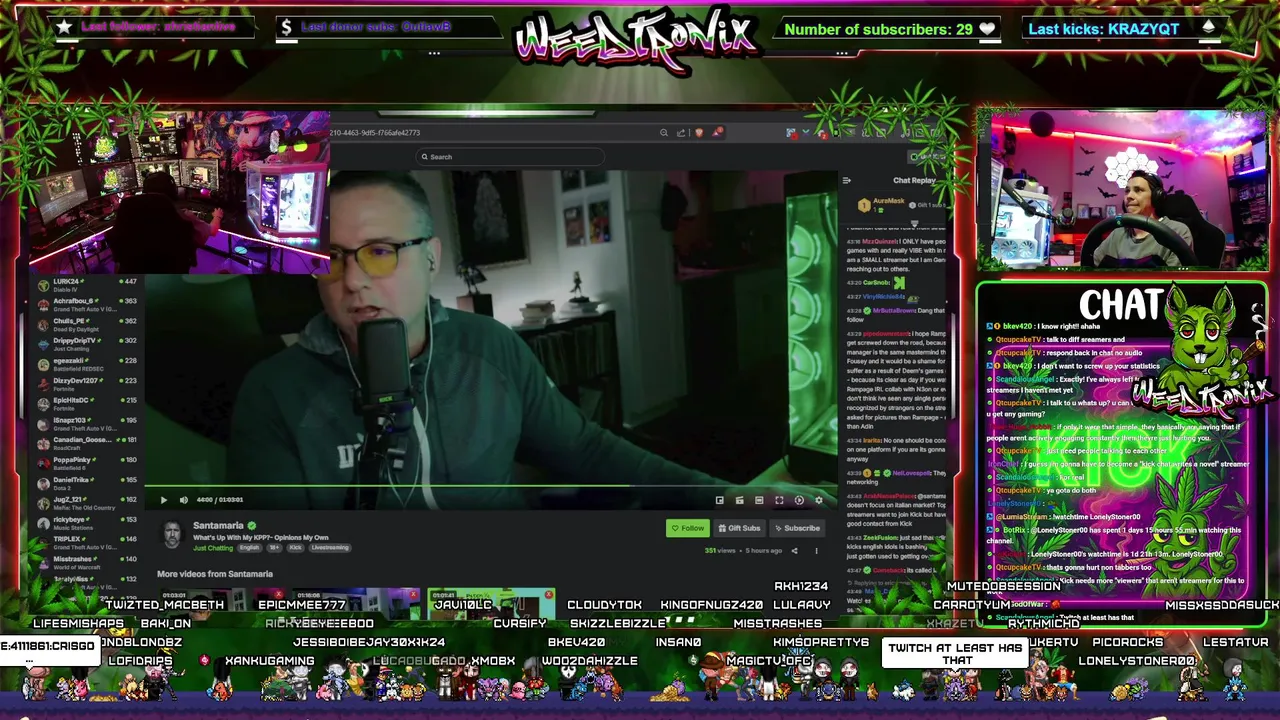The height and width of the screenshot is (720, 1280).
Task: Open playback speed control in player
Action: click(x=799, y=500)
